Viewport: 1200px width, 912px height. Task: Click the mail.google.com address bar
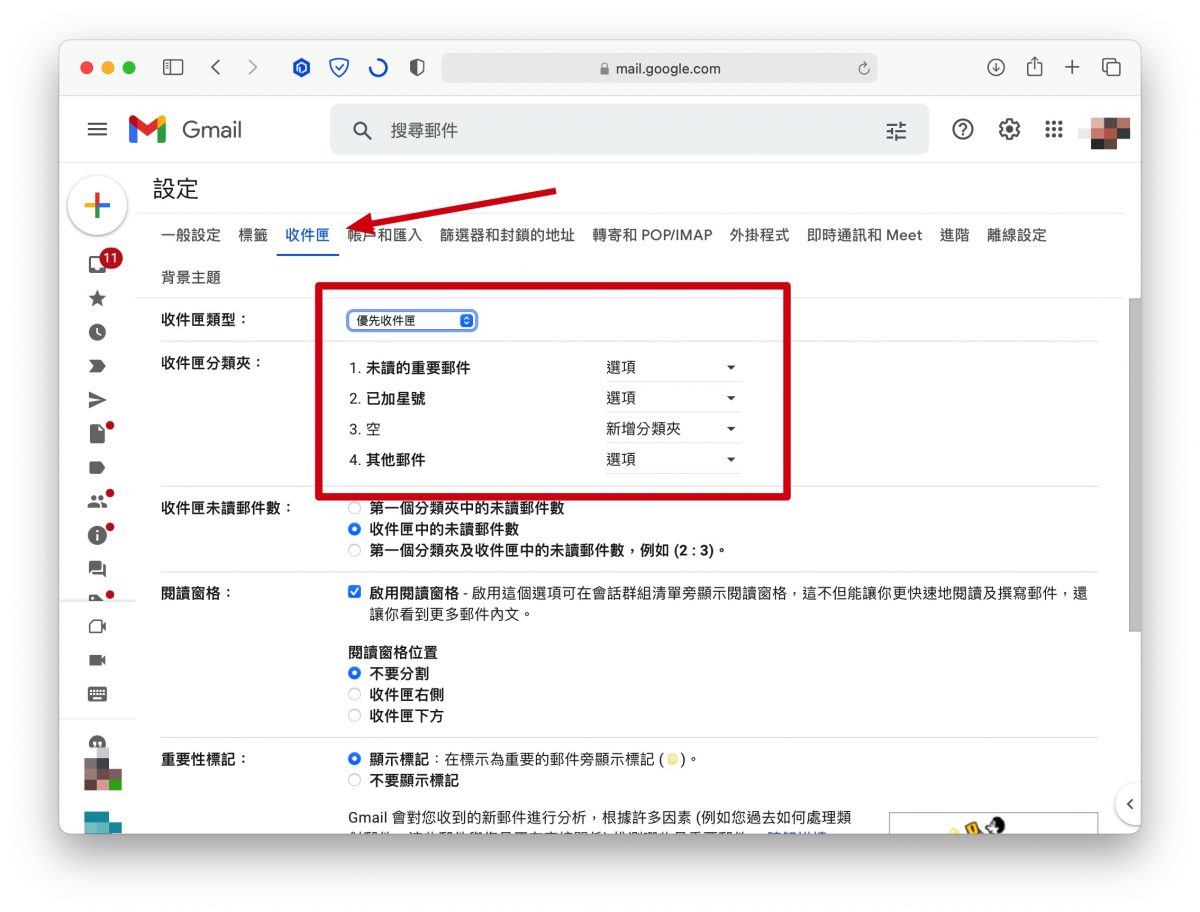659,68
